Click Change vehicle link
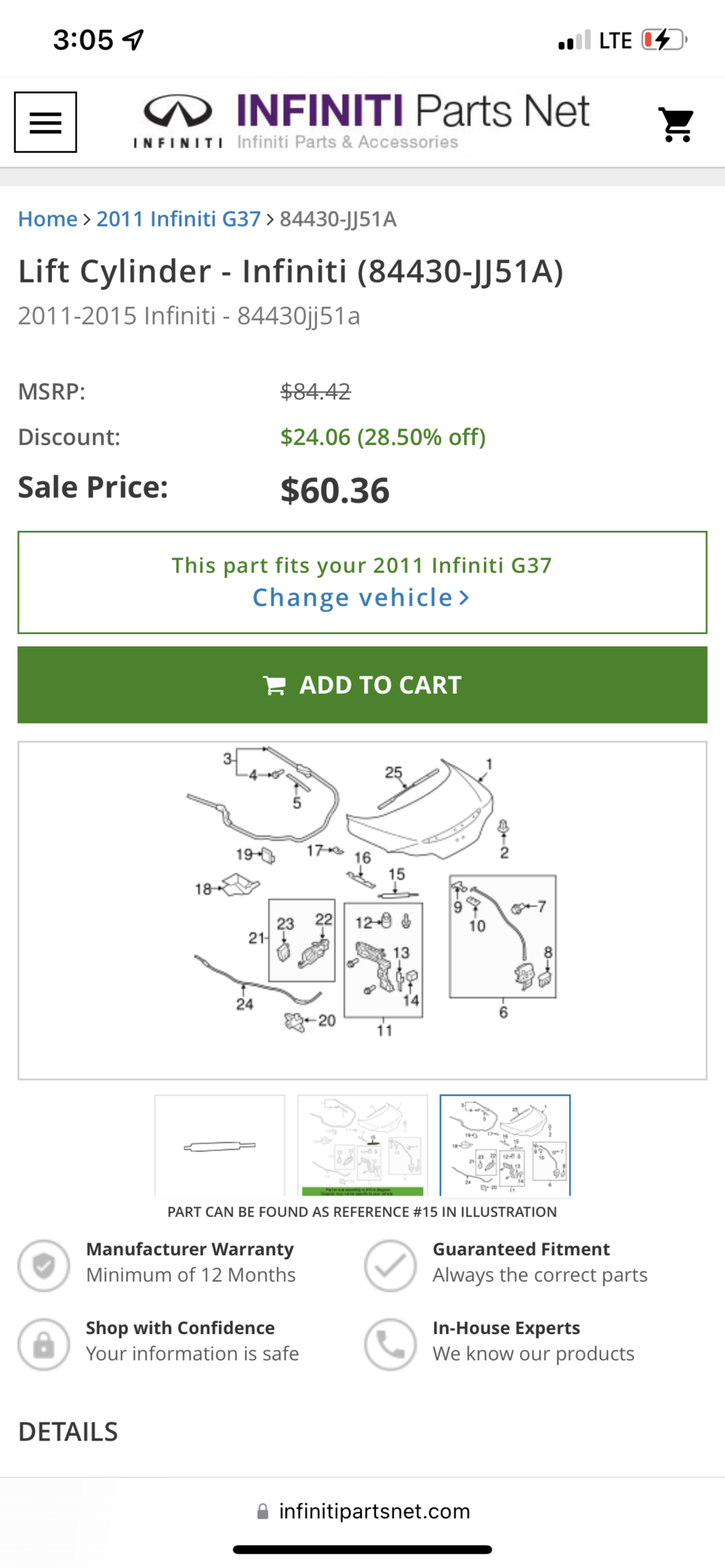The width and height of the screenshot is (725, 1568). (361, 598)
